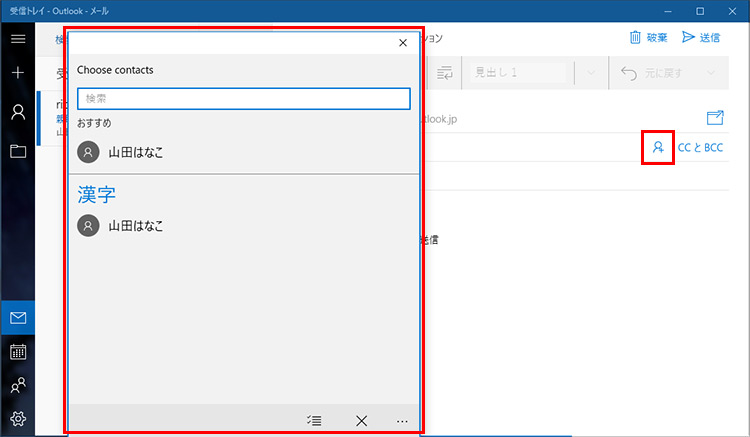Switch to the Mail view icon

(x=17, y=318)
